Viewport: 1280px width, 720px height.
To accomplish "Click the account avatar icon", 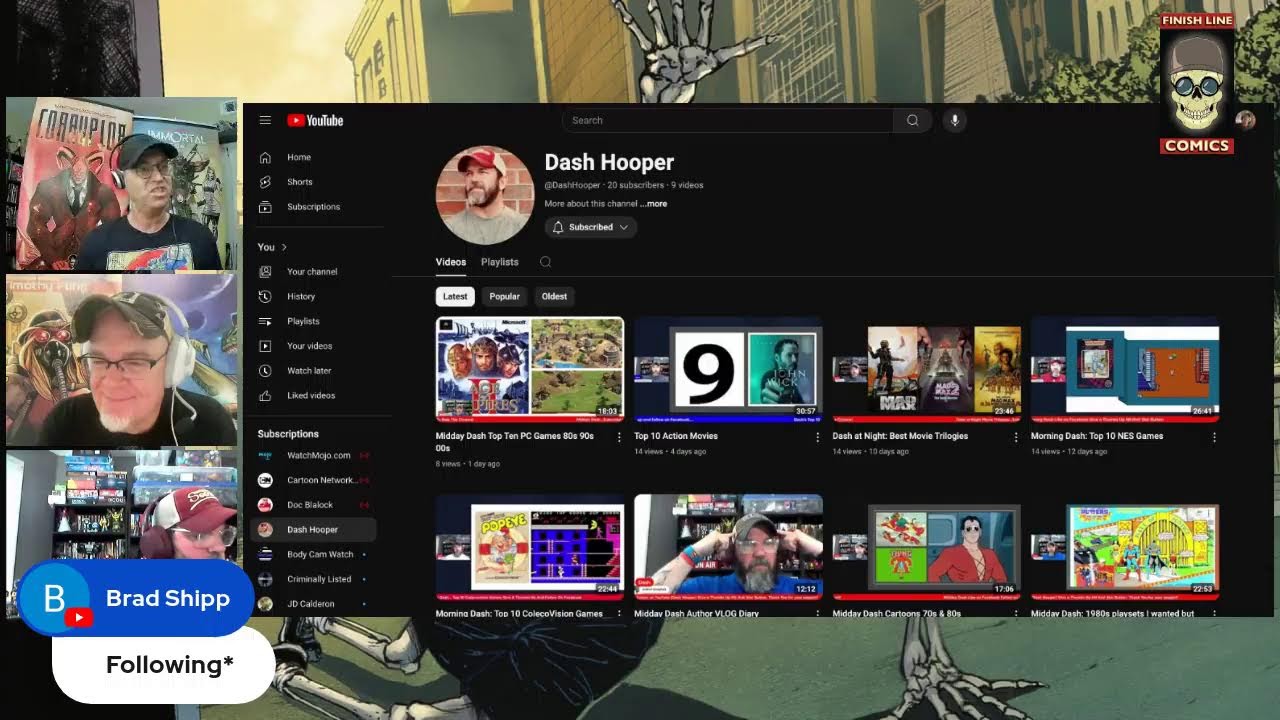I will click(1245, 120).
